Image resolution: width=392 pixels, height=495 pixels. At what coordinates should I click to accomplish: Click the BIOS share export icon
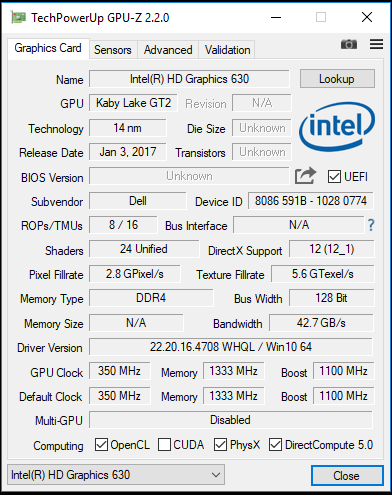point(305,176)
